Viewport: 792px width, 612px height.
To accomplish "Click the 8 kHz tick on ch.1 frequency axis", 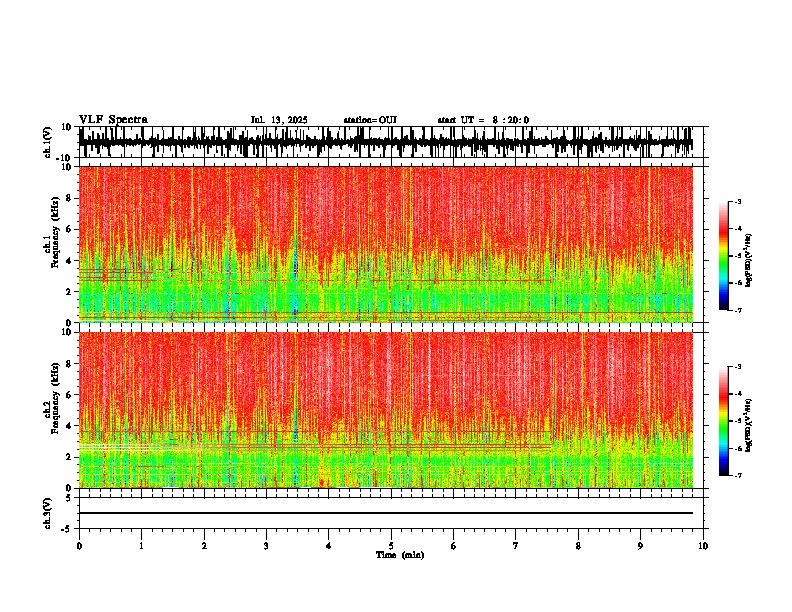I will [70, 198].
